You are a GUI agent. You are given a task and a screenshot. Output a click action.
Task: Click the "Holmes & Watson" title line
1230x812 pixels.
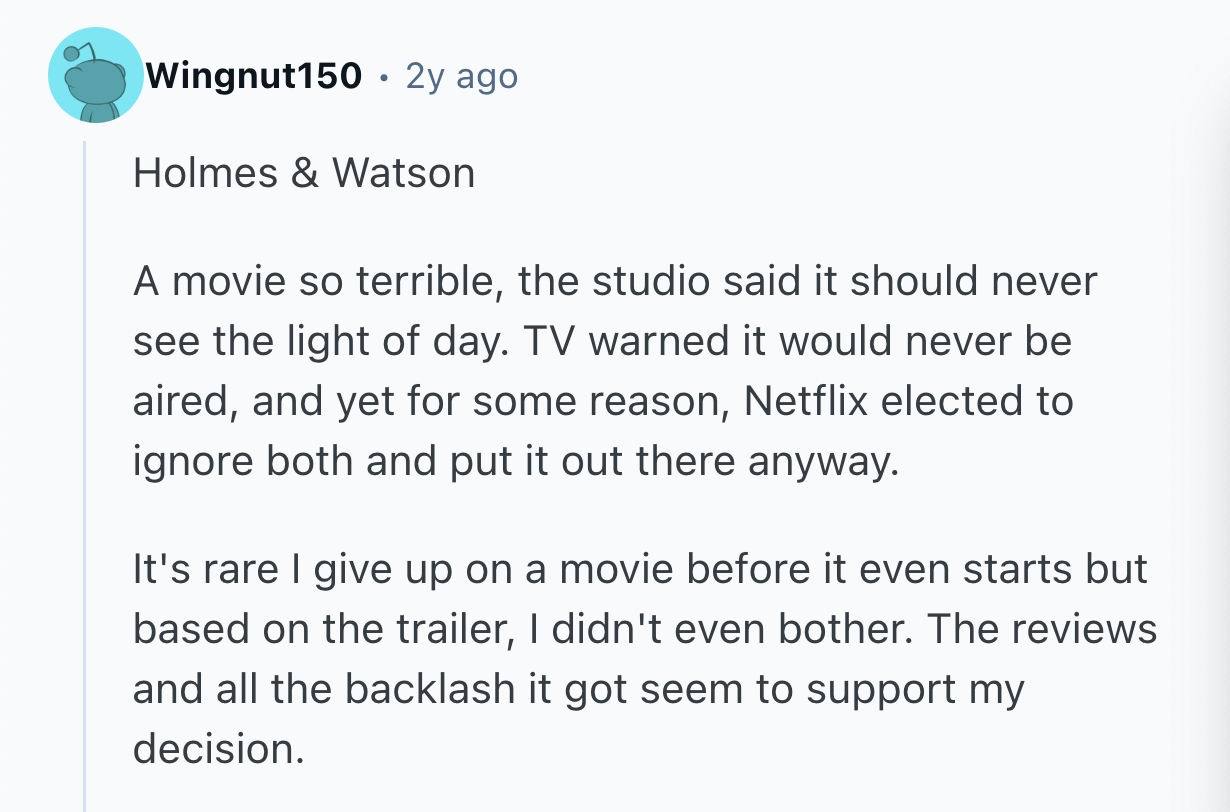[x=303, y=173]
